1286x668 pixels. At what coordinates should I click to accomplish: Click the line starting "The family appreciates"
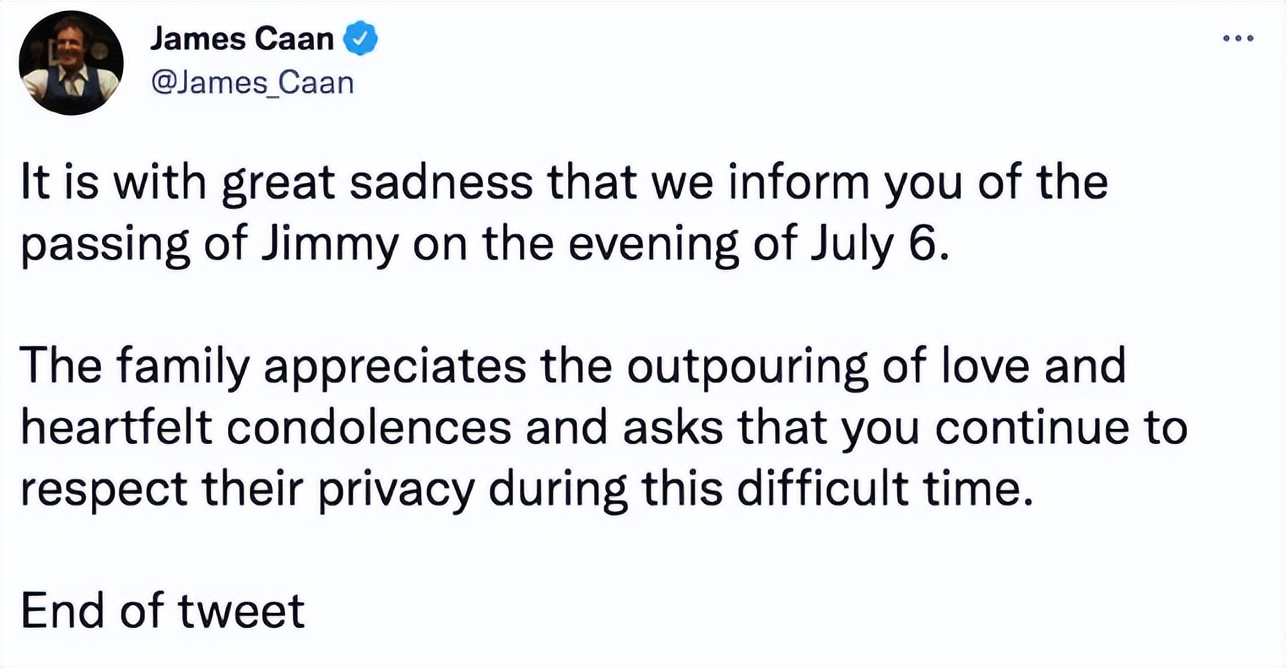click(573, 368)
